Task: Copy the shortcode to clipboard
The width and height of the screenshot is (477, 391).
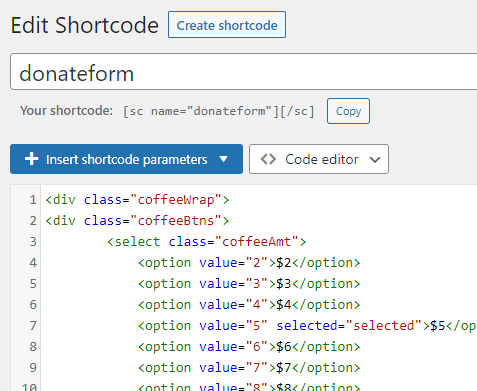Action: tap(348, 111)
